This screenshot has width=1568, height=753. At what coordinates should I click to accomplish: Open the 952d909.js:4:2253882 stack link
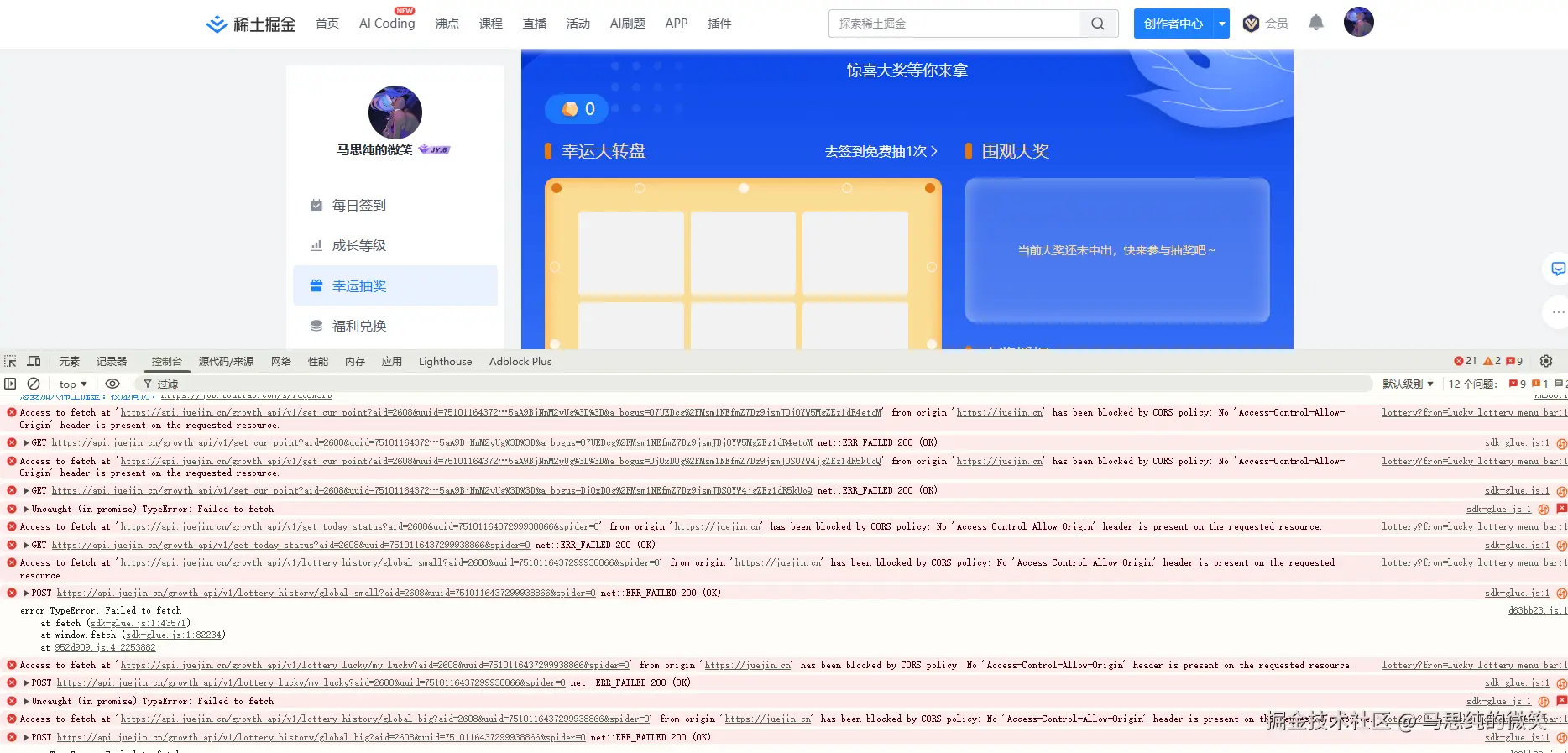[106, 647]
